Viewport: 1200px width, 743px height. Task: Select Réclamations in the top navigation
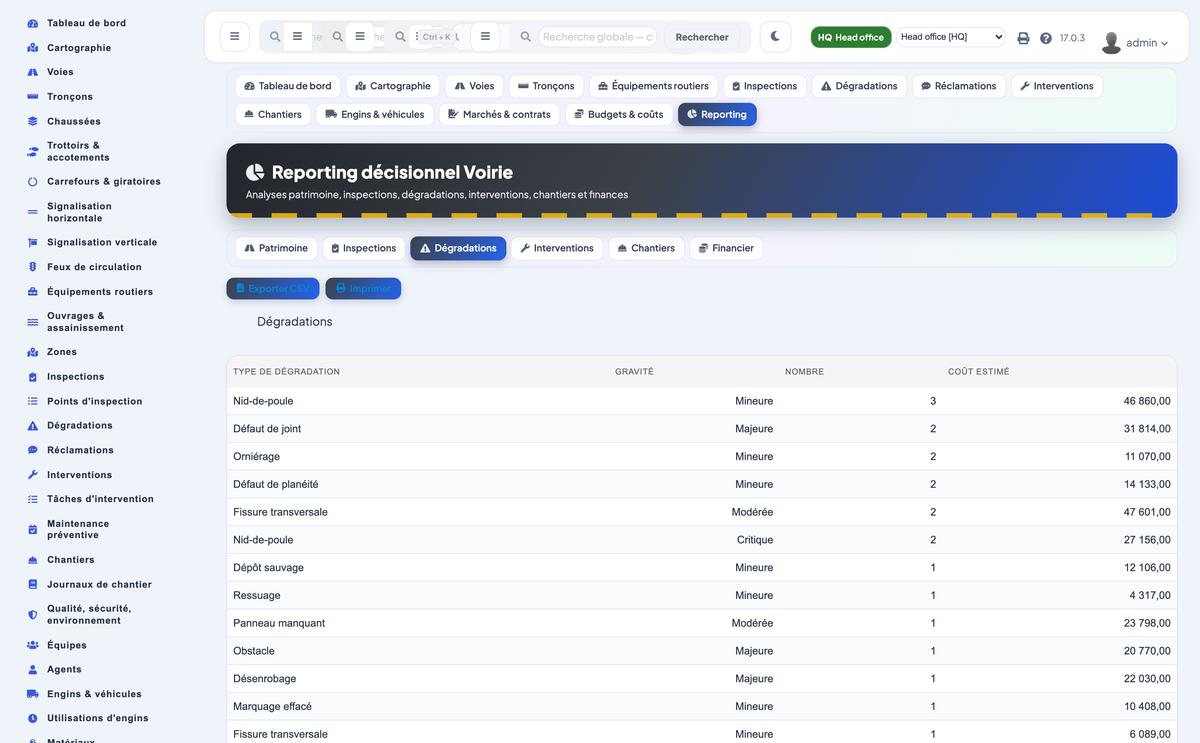pyautogui.click(x=959, y=86)
